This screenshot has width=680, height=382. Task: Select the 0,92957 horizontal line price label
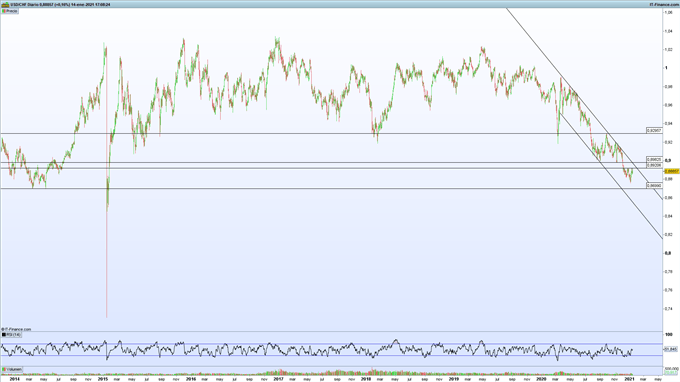pyautogui.click(x=654, y=130)
